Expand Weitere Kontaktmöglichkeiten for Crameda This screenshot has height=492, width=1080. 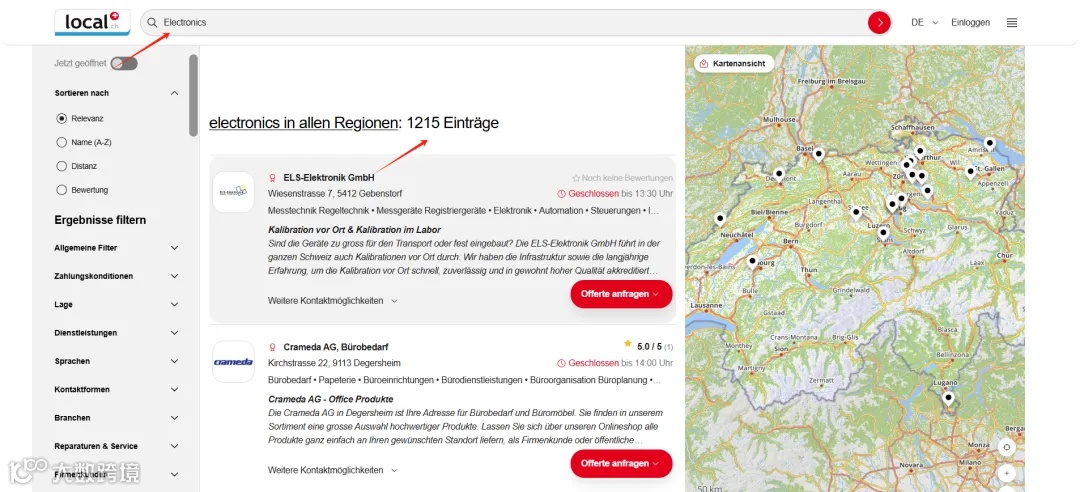pyautogui.click(x=333, y=470)
